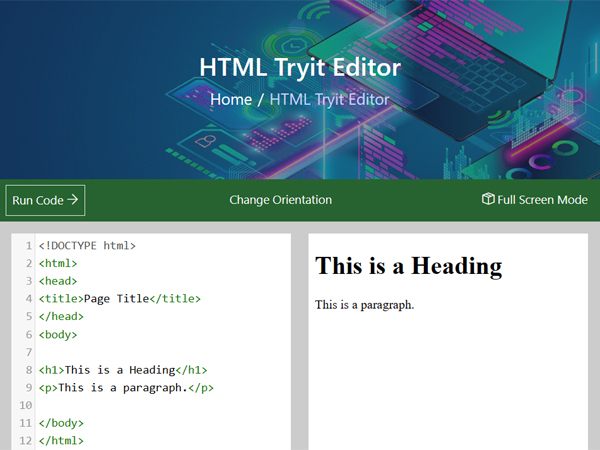This screenshot has width=600, height=450.
Task: Click the closing body tag line
Action: click(x=62, y=423)
